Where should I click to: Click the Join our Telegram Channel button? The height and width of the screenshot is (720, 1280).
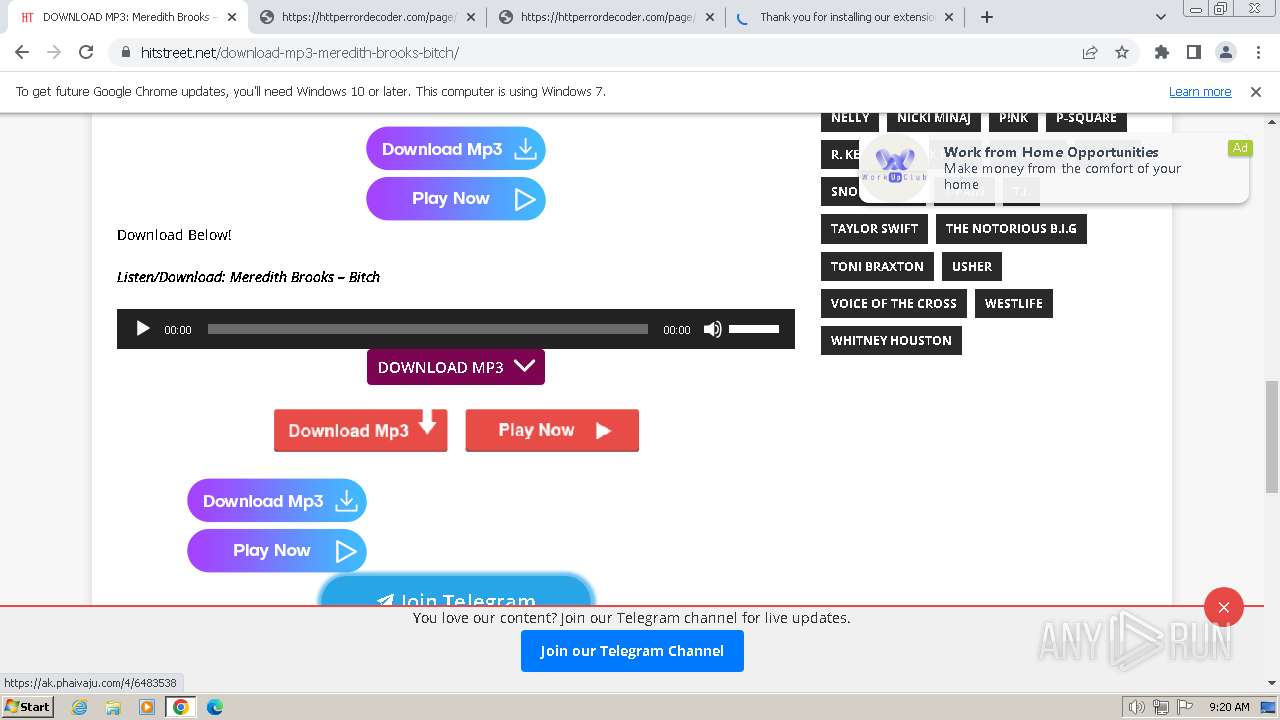pyautogui.click(x=632, y=651)
